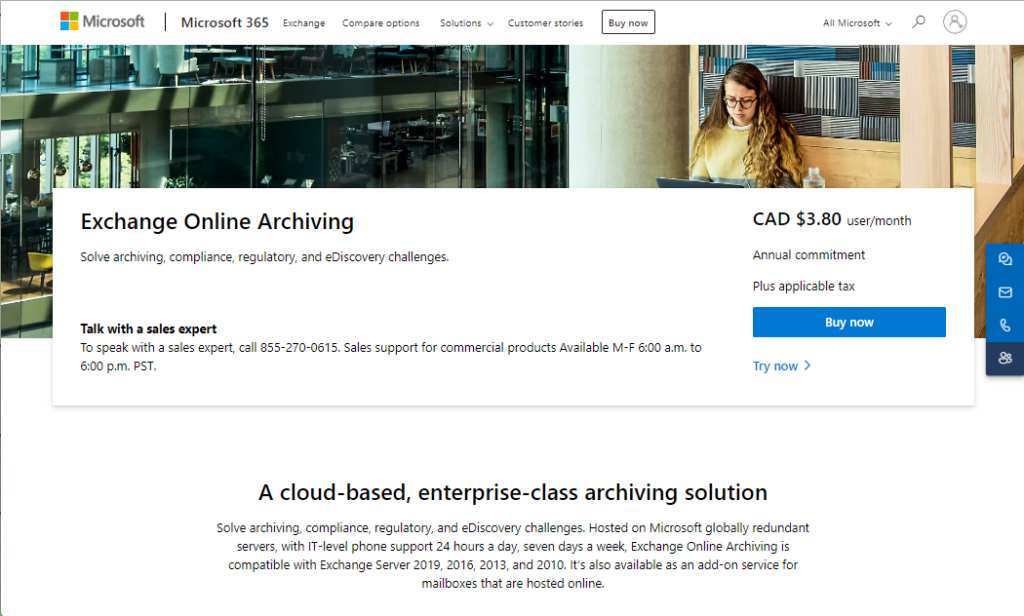
Task: Open the search icon in the header
Action: (917, 21)
